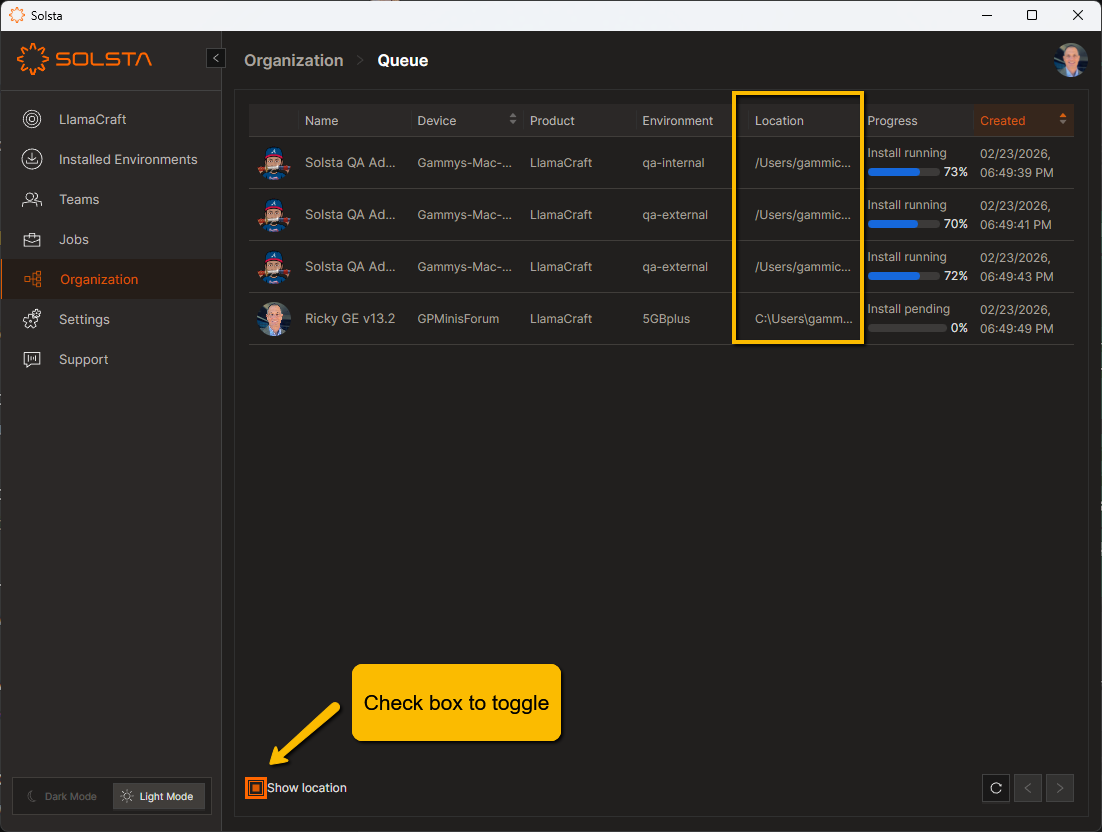Open Installed Environments page

coord(111,160)
